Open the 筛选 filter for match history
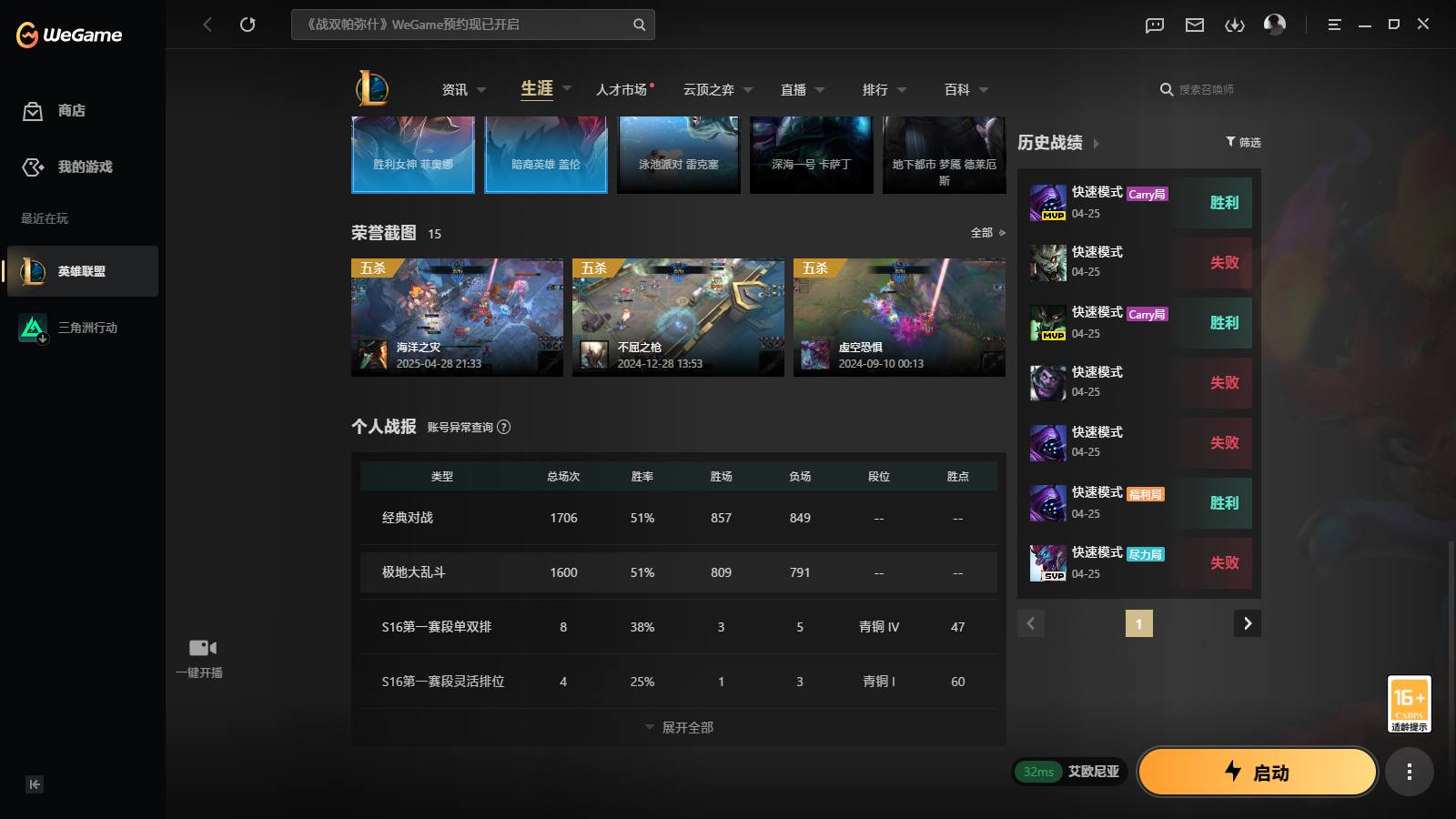1456x819 pixels. pos(1243,142)
